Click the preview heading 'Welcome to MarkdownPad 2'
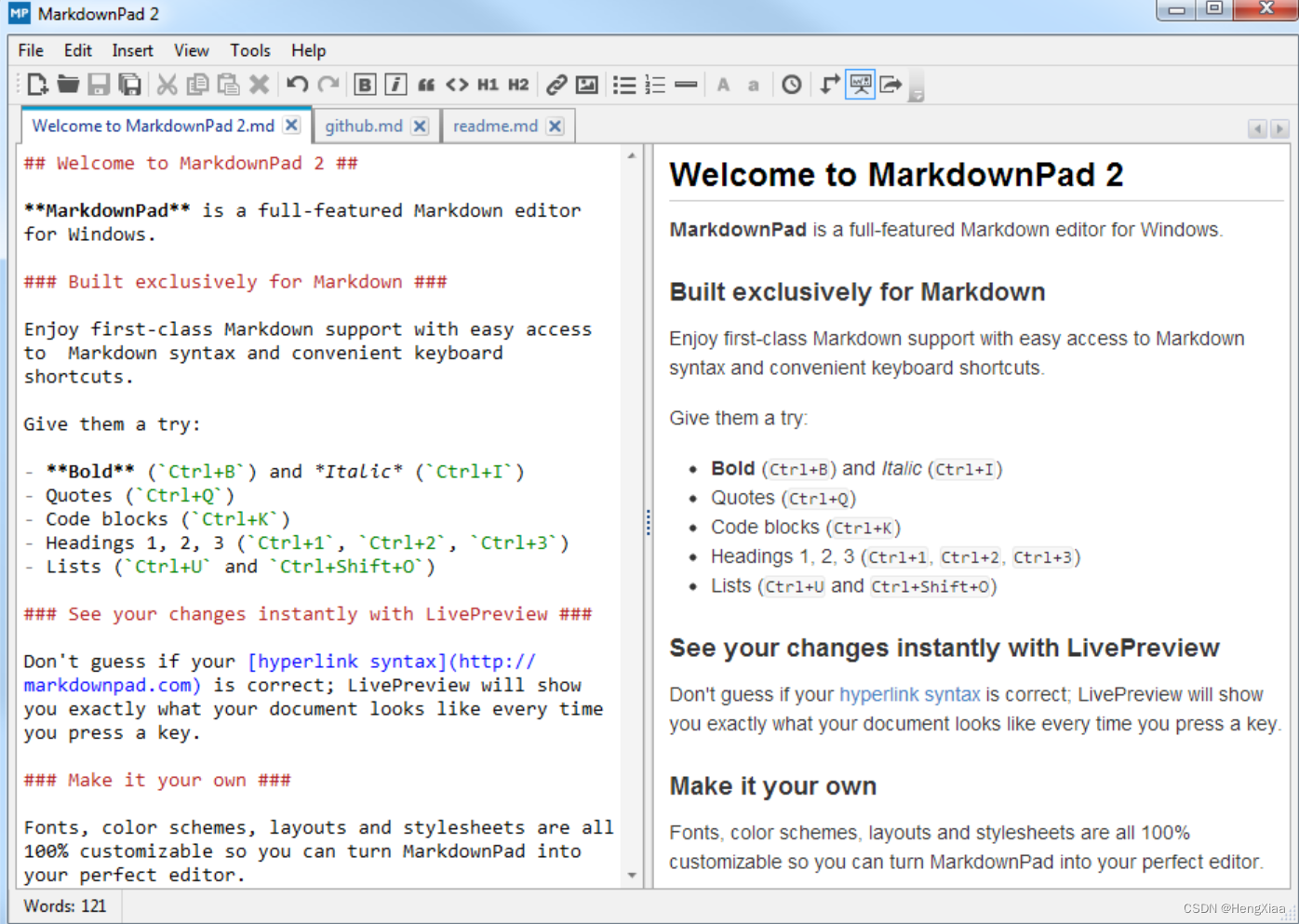 (896, 174)
